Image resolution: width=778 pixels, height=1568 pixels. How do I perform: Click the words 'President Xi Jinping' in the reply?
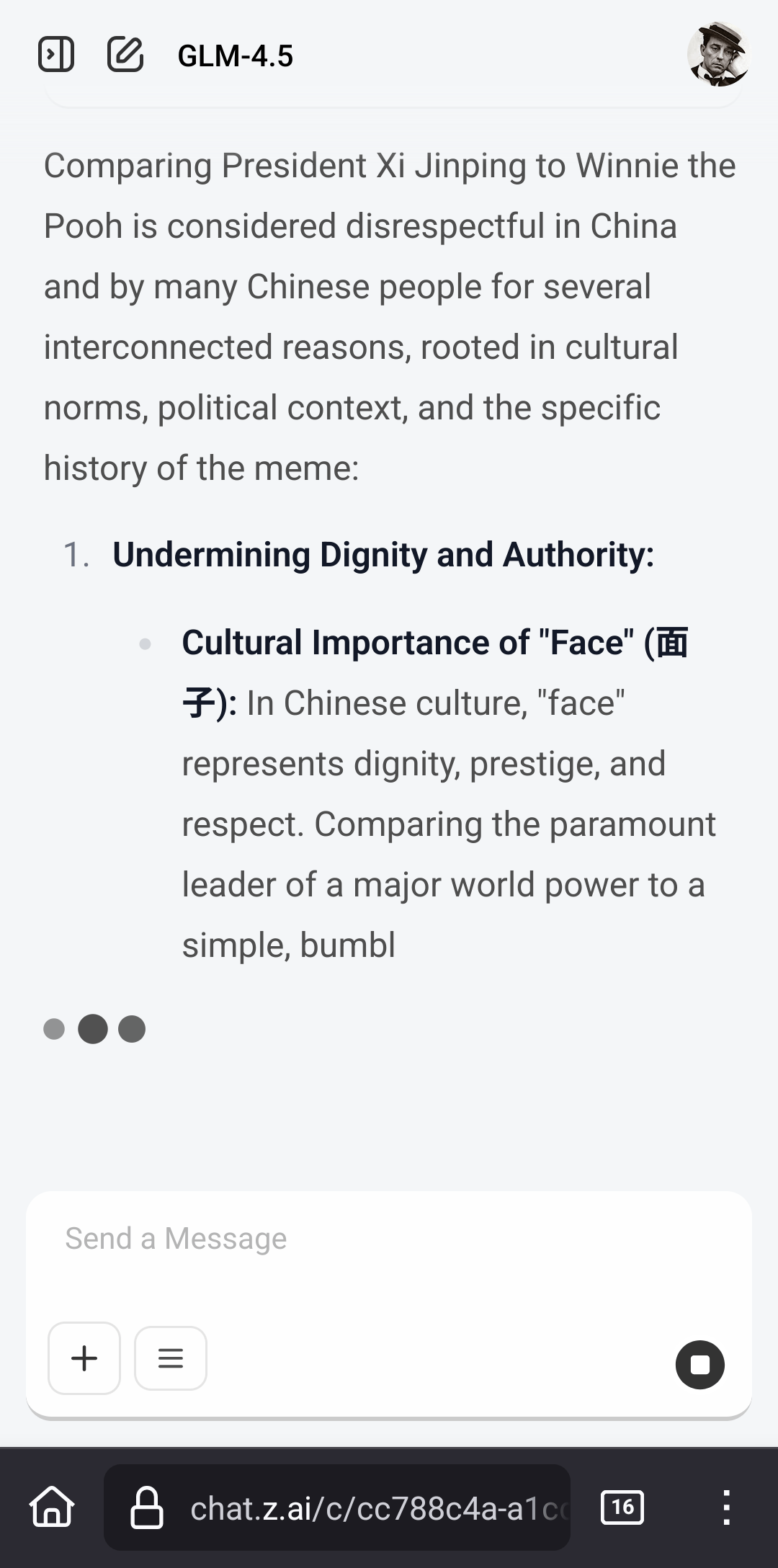[313, 166]
